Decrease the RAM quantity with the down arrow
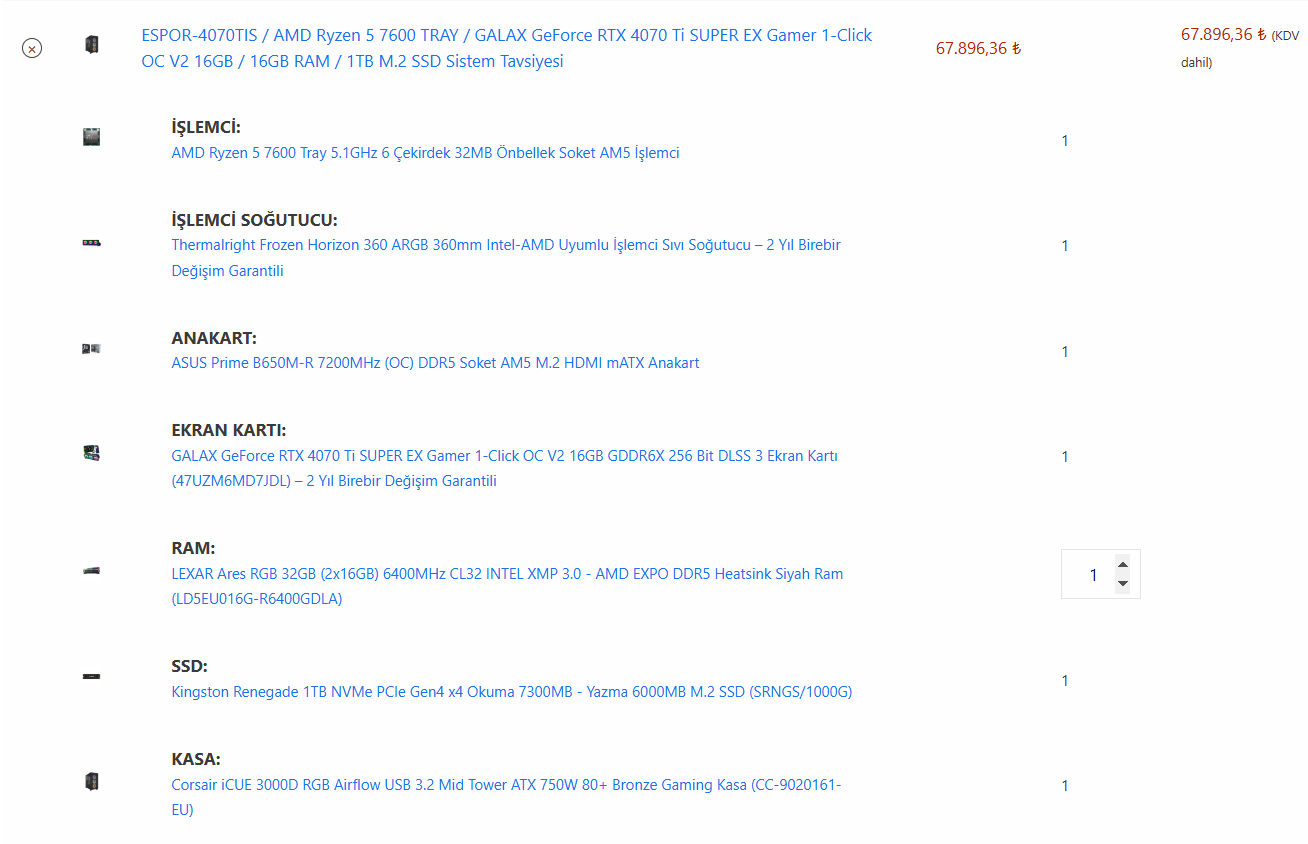1308x844 pixels. click(x=1122, y=583)
